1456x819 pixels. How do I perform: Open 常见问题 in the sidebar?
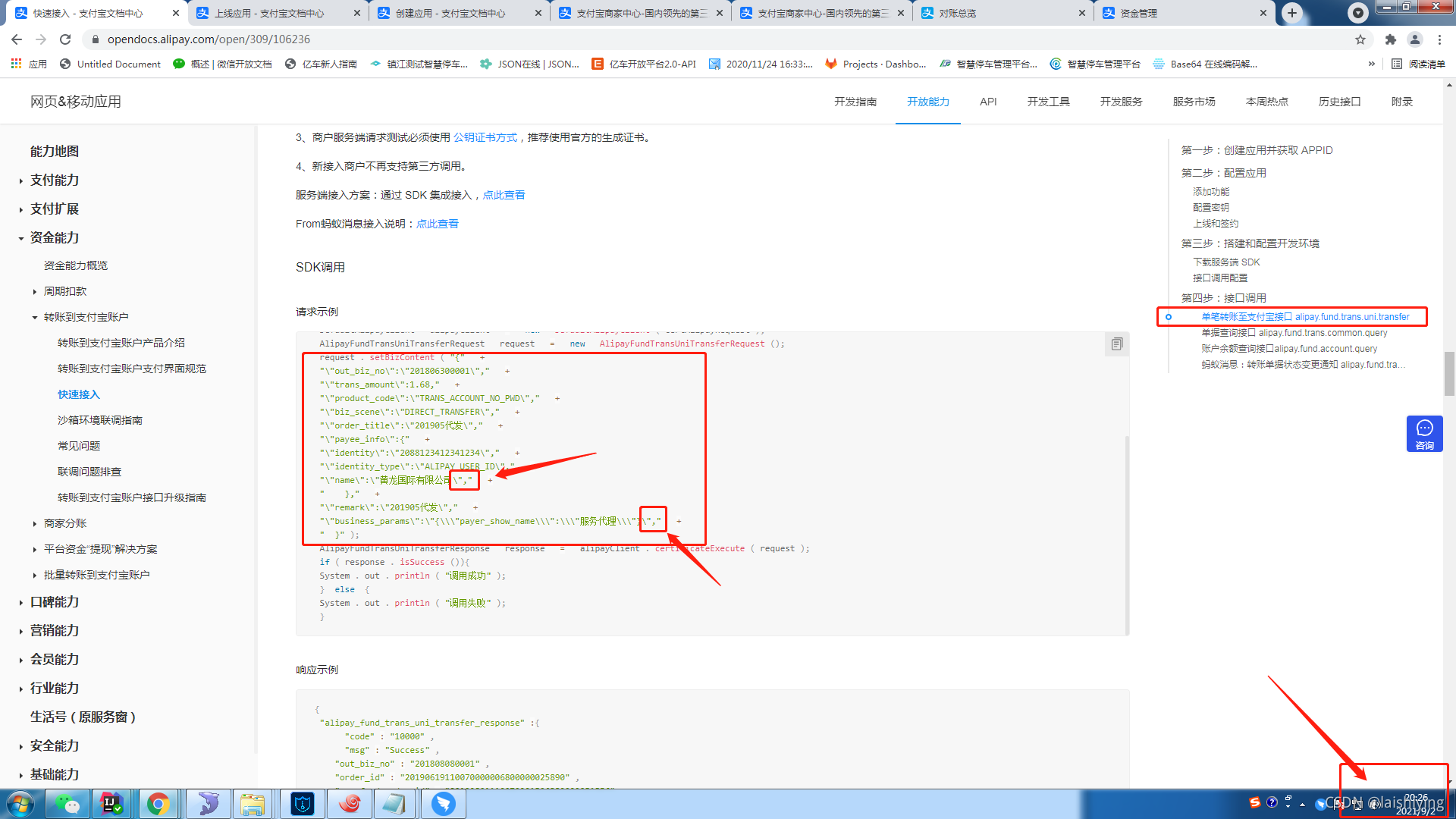pos(79,446)
